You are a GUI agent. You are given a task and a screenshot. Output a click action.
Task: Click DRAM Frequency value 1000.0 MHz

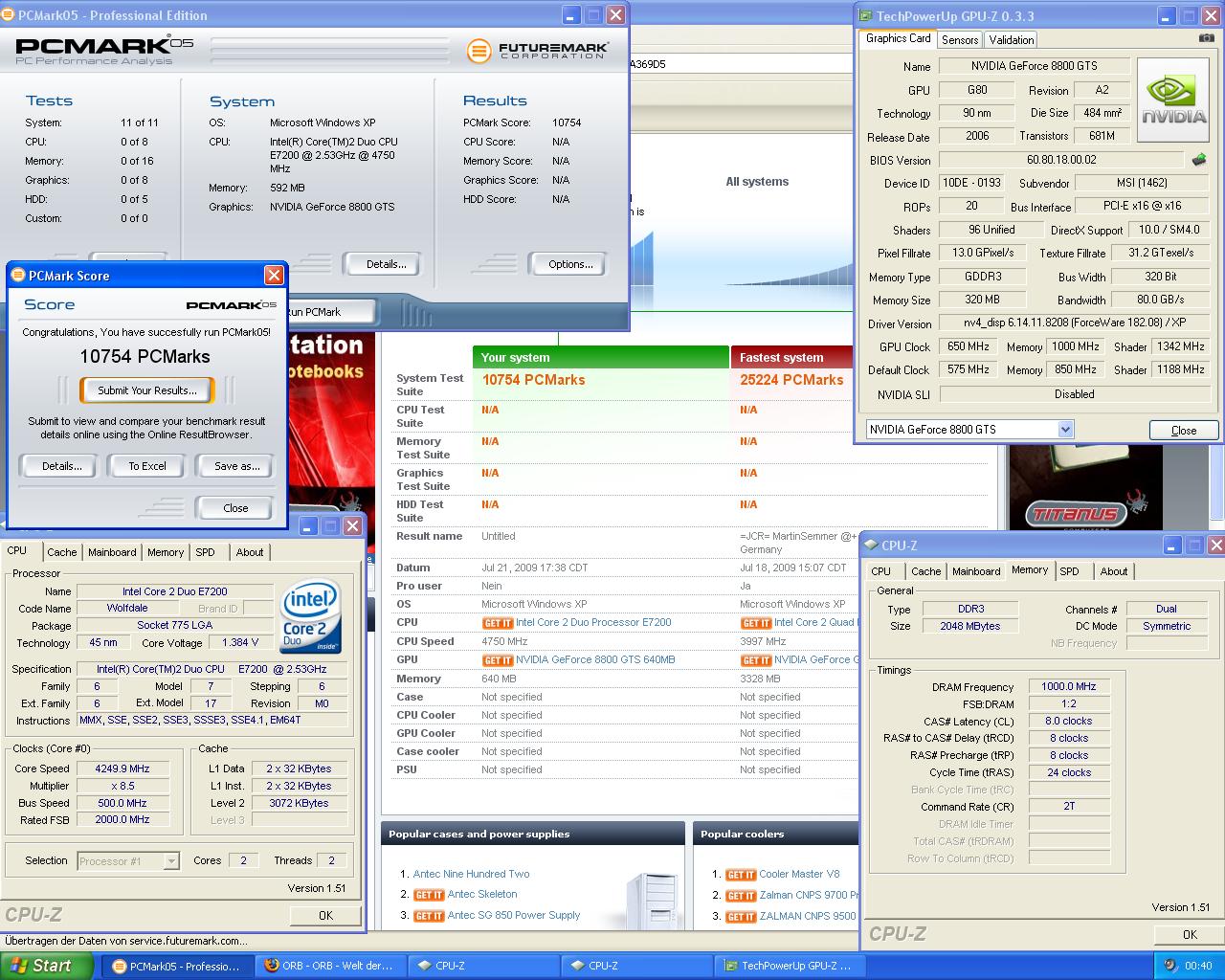(1069, 687)
